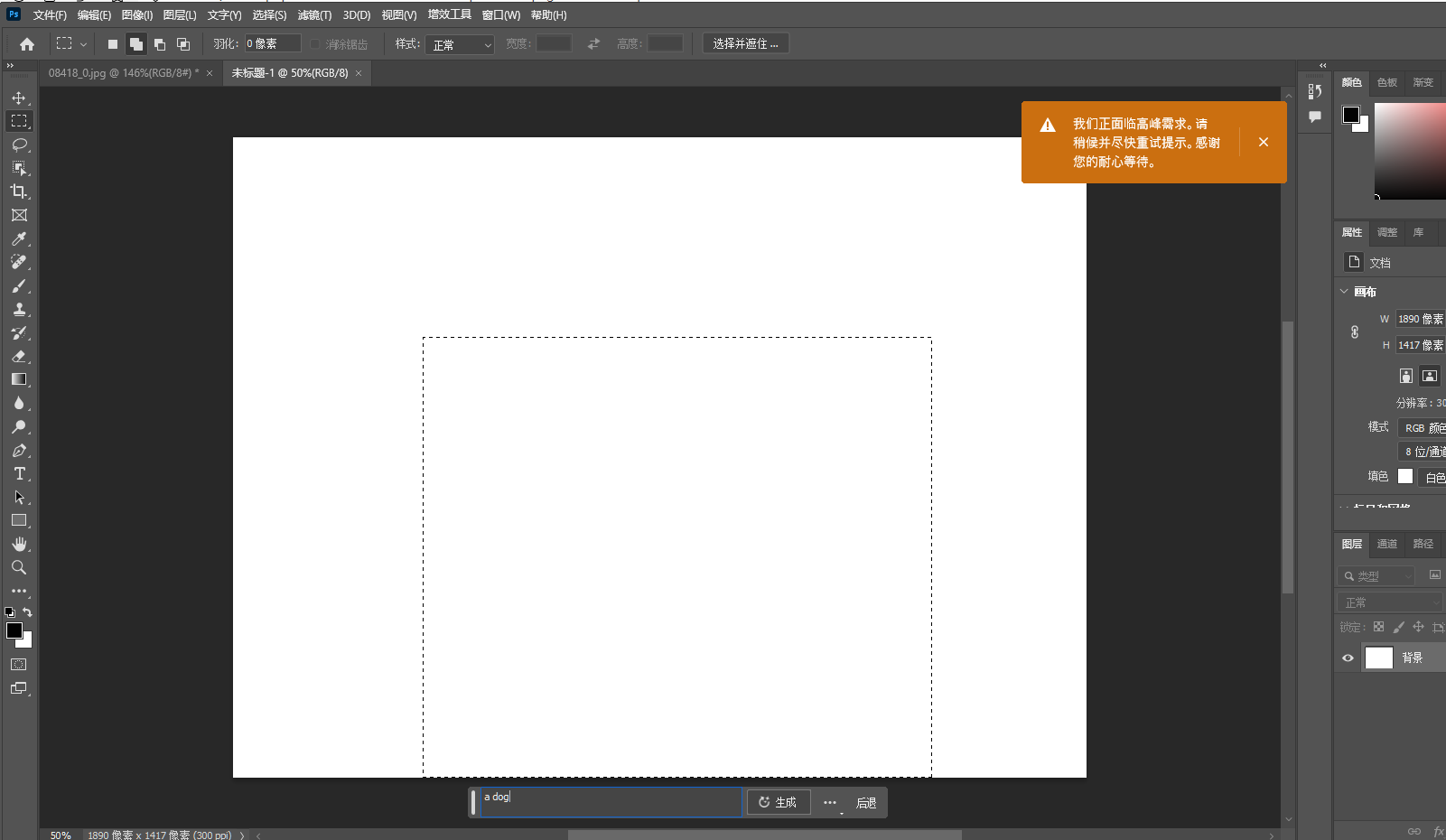This screenshot has width=1446, height=840.
Task: Click the Home button in options bar
Action: [x=27, y=43]
